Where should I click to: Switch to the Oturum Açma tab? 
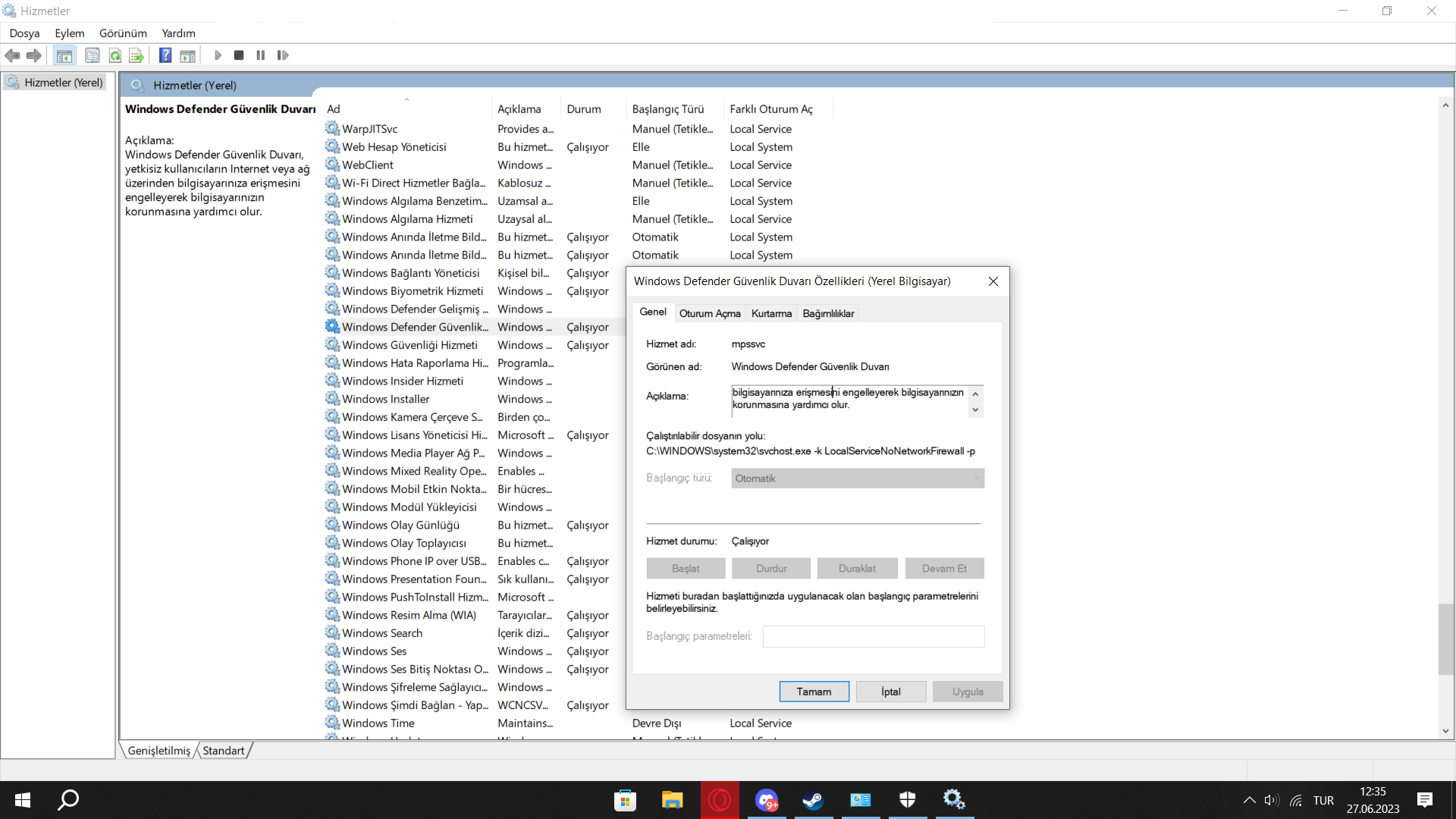[709, 313]
